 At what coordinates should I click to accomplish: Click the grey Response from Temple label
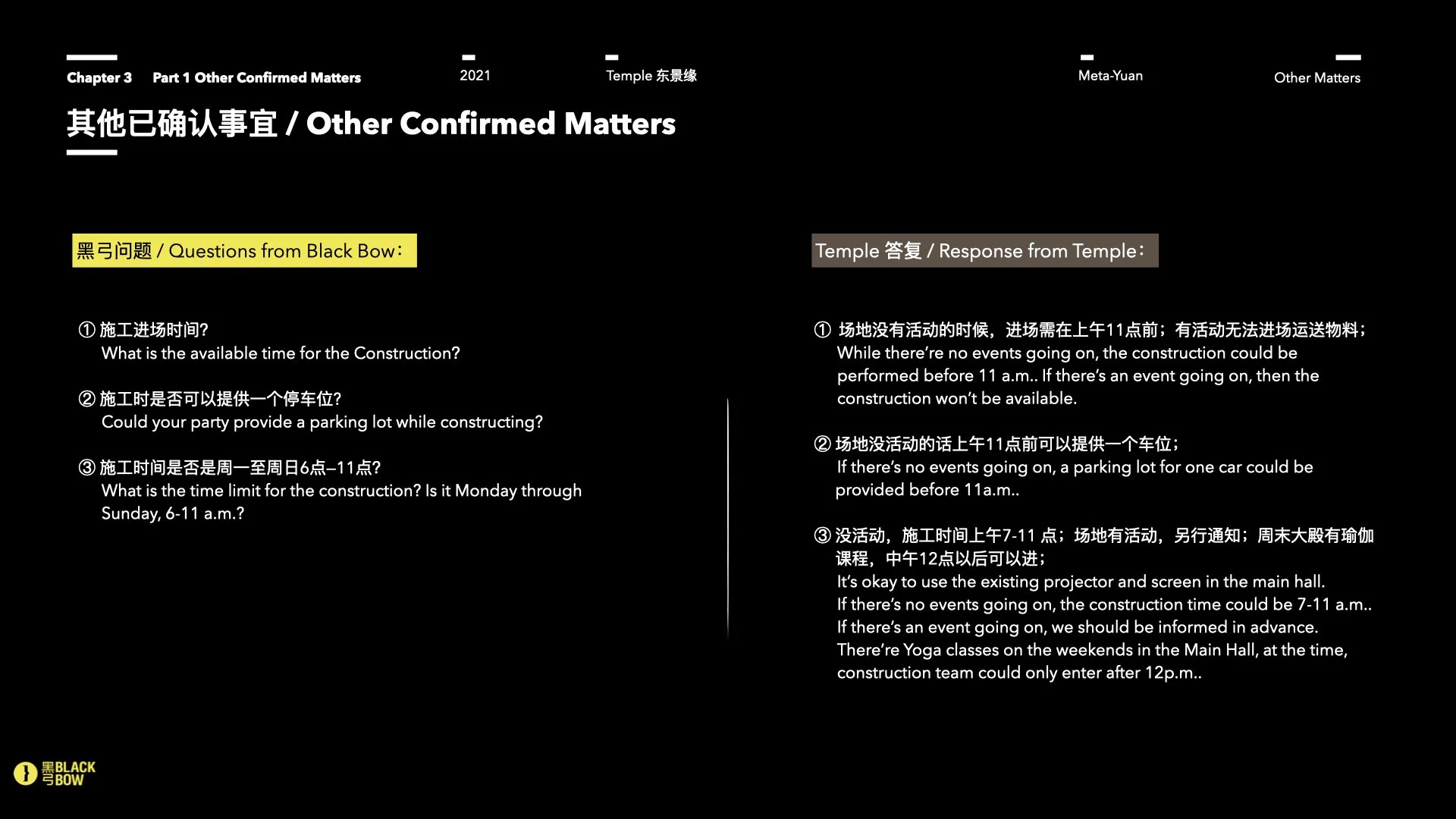(x=984, y=250)
